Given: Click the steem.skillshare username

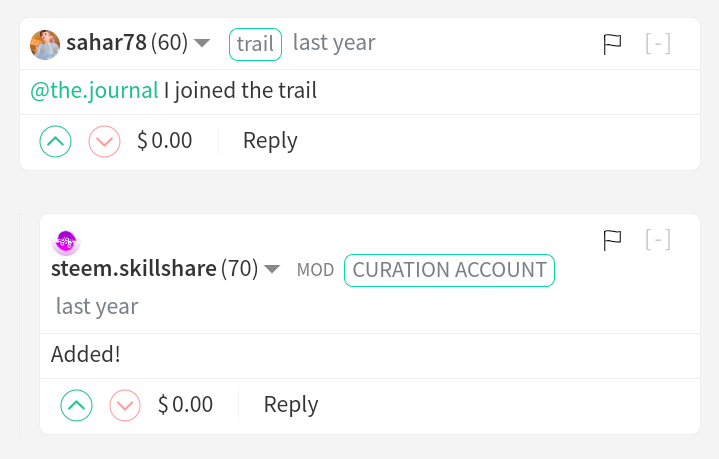Looking at the screenshot, I should click(x=133, y=269).
